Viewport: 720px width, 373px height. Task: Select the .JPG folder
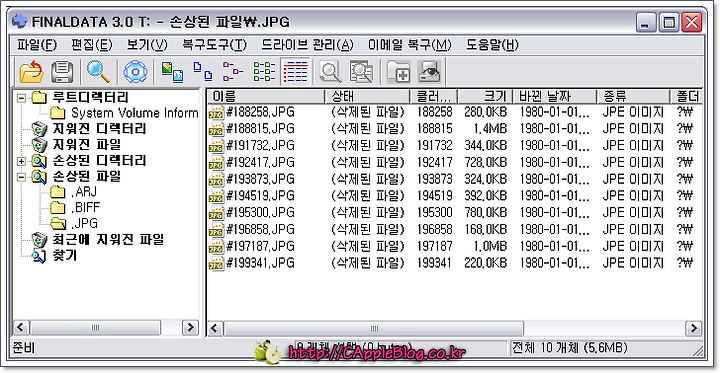[x=84, y=224]
